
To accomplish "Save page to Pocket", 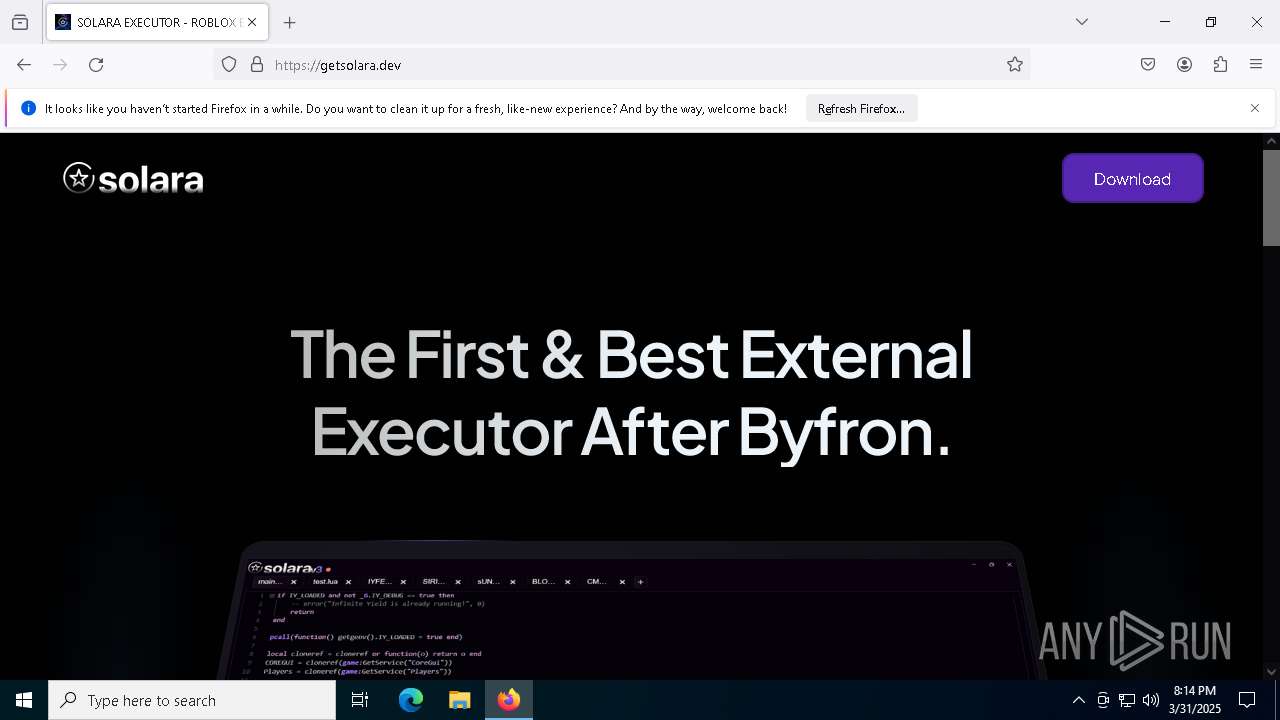I will coord(1148,65).
